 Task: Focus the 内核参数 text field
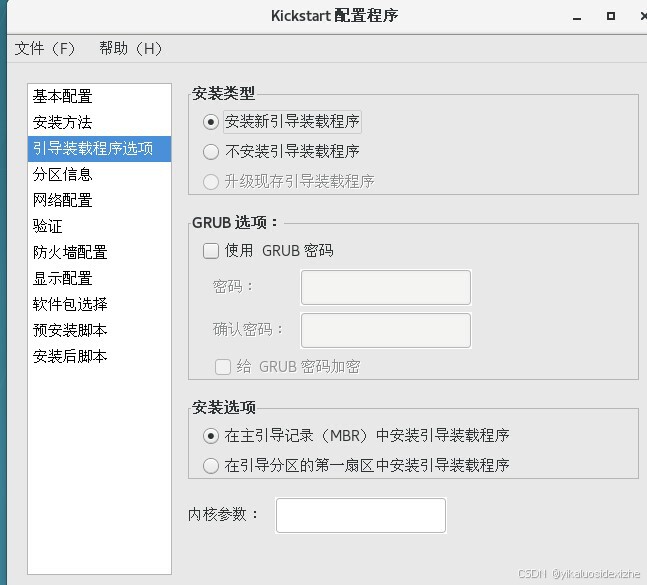pos(361,515)
